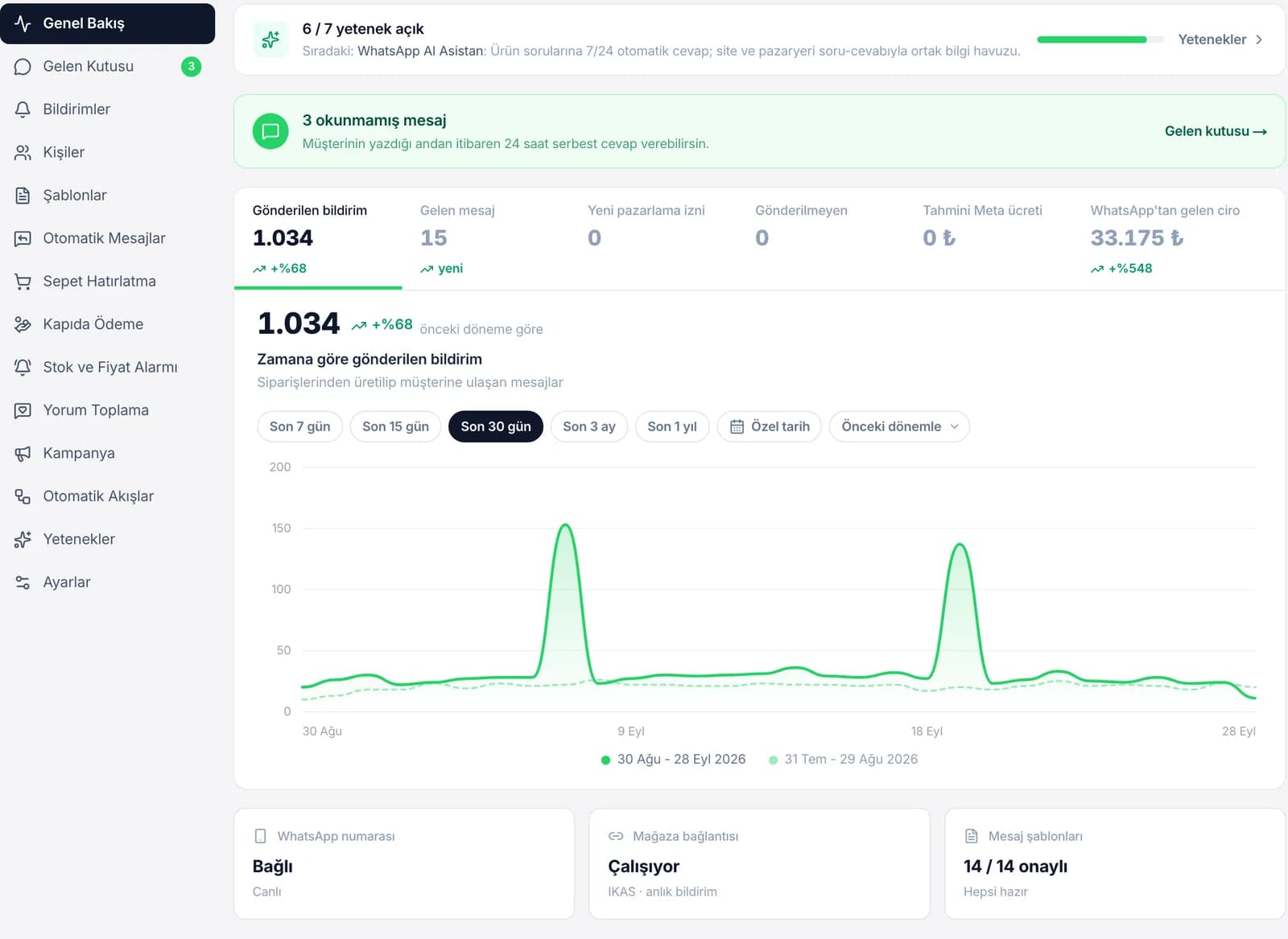Image resolution: width=1288 pixels, height=939 pixels.
Task: Click the Bildirimler bell icon
Action: pyautogui.click(x=23, y=109)
